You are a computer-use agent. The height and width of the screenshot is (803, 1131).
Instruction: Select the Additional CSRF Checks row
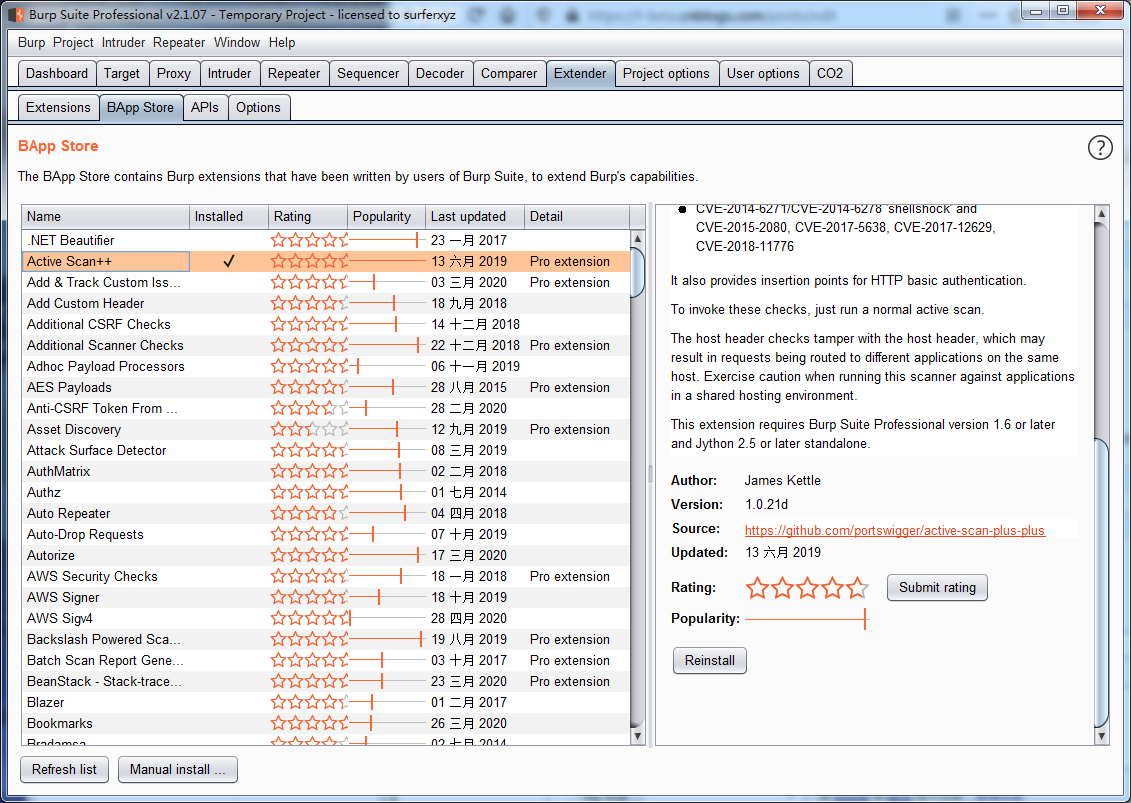coord(326,324)
